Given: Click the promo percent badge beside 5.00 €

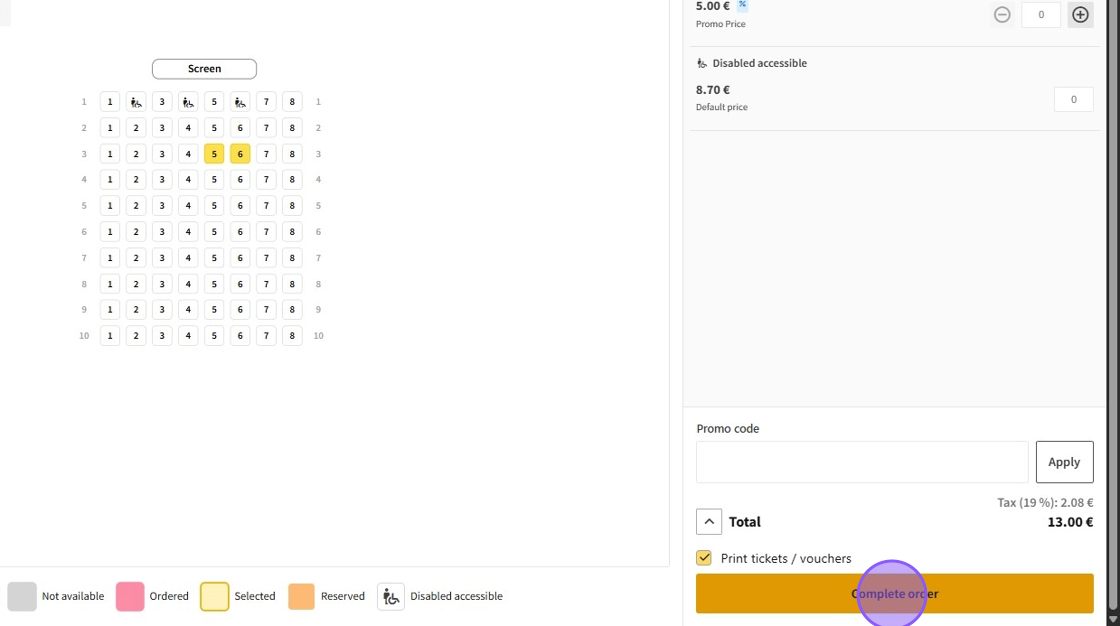Looking at the screenshot, I should (742, 5).
